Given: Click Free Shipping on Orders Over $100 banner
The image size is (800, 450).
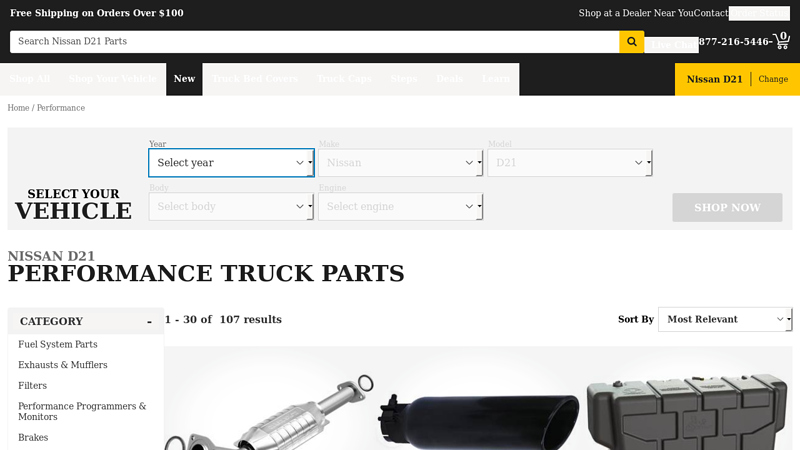Looking at the screenshot, I should 97,13.
